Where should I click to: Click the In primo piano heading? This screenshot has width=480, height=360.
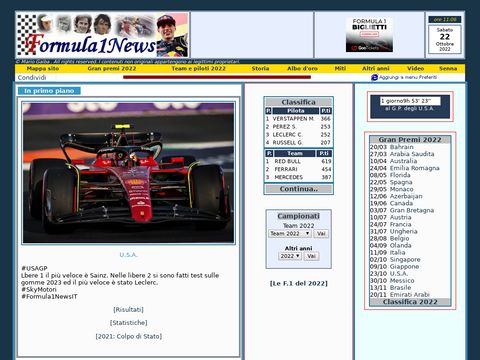click(49, 91)
